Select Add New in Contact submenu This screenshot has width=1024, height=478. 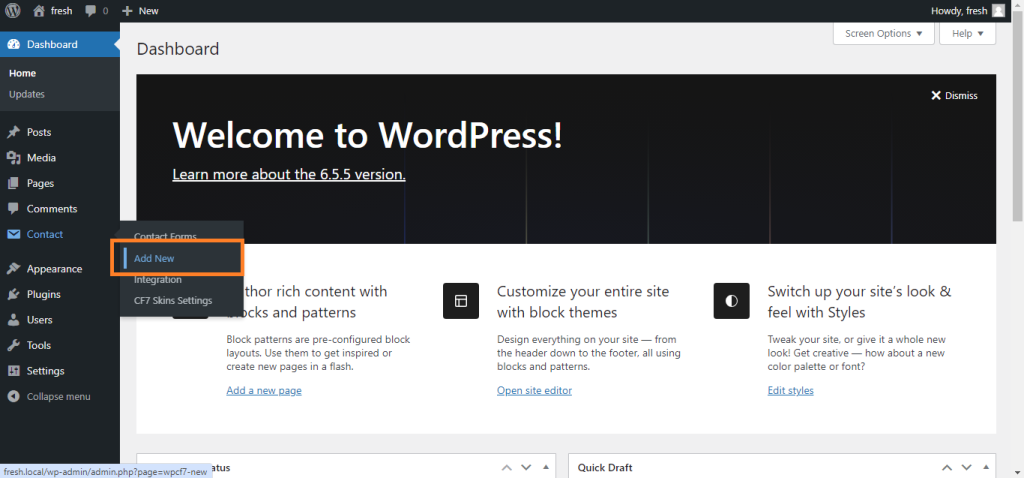point(154,258)
